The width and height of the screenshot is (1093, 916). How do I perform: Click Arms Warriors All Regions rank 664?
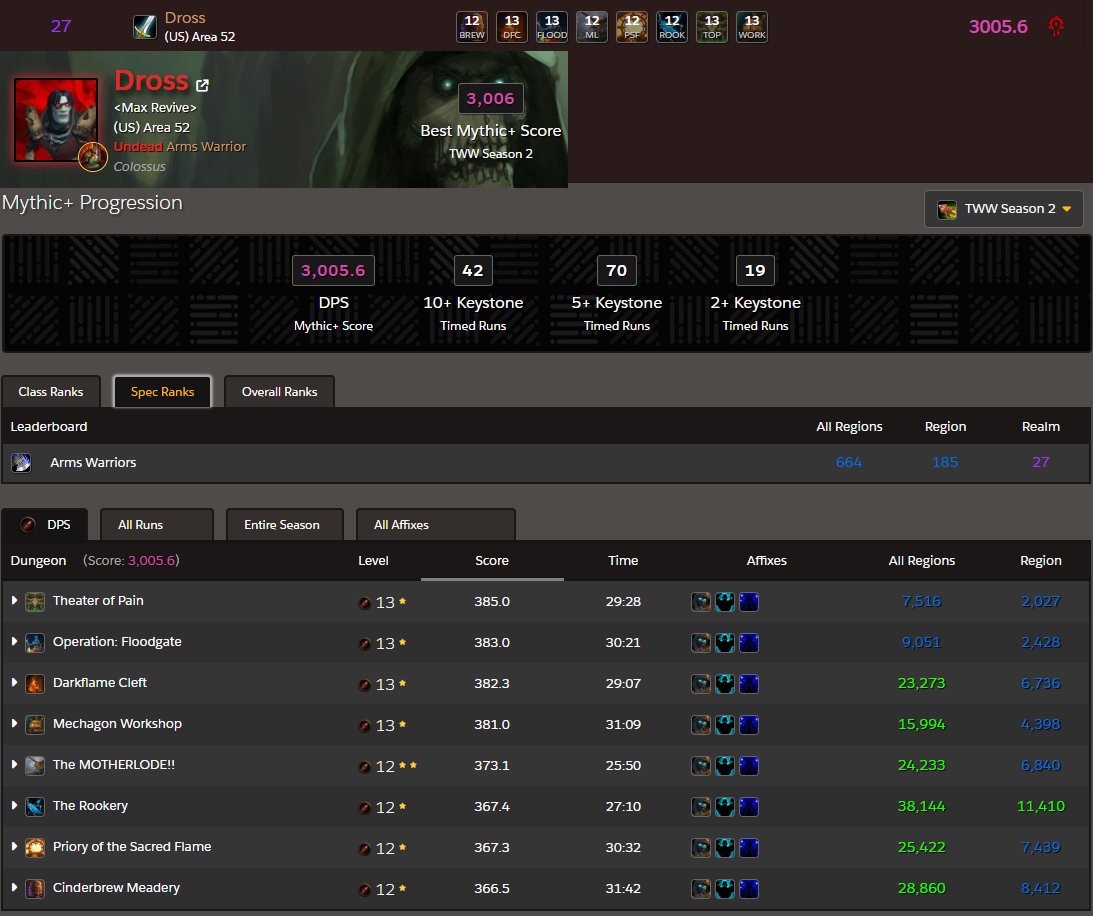click(849, 462)
